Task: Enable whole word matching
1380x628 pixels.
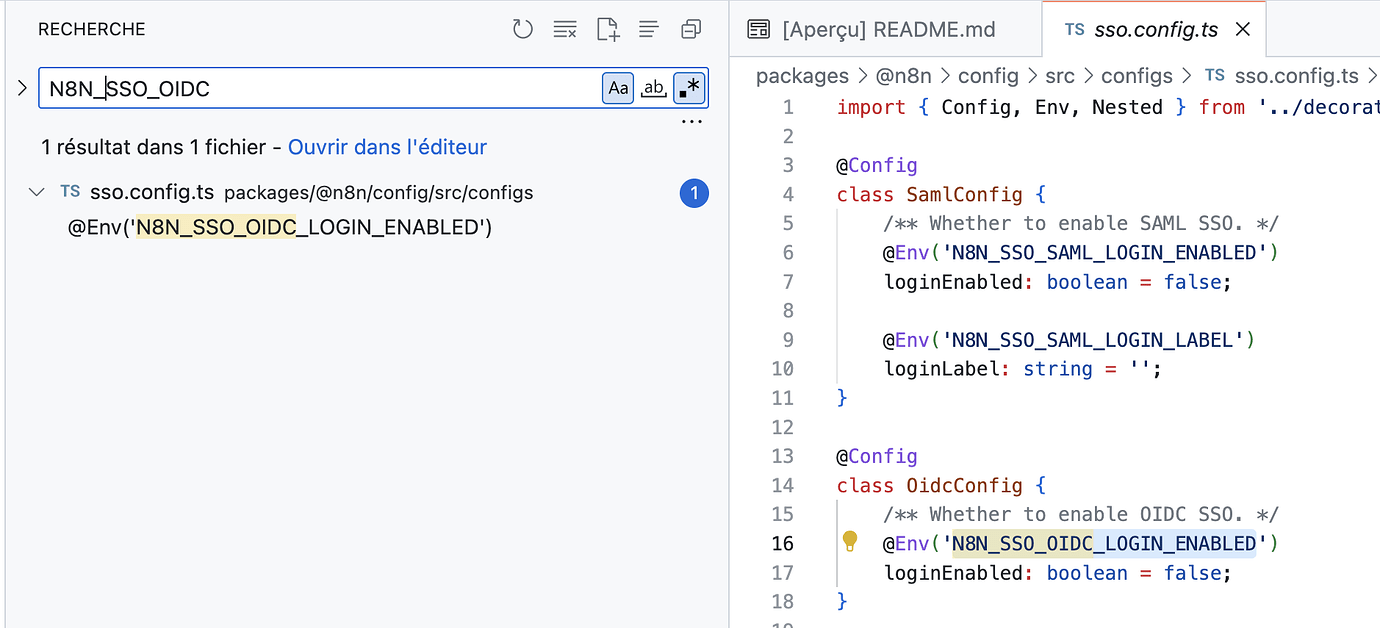Action: [653, 88]
